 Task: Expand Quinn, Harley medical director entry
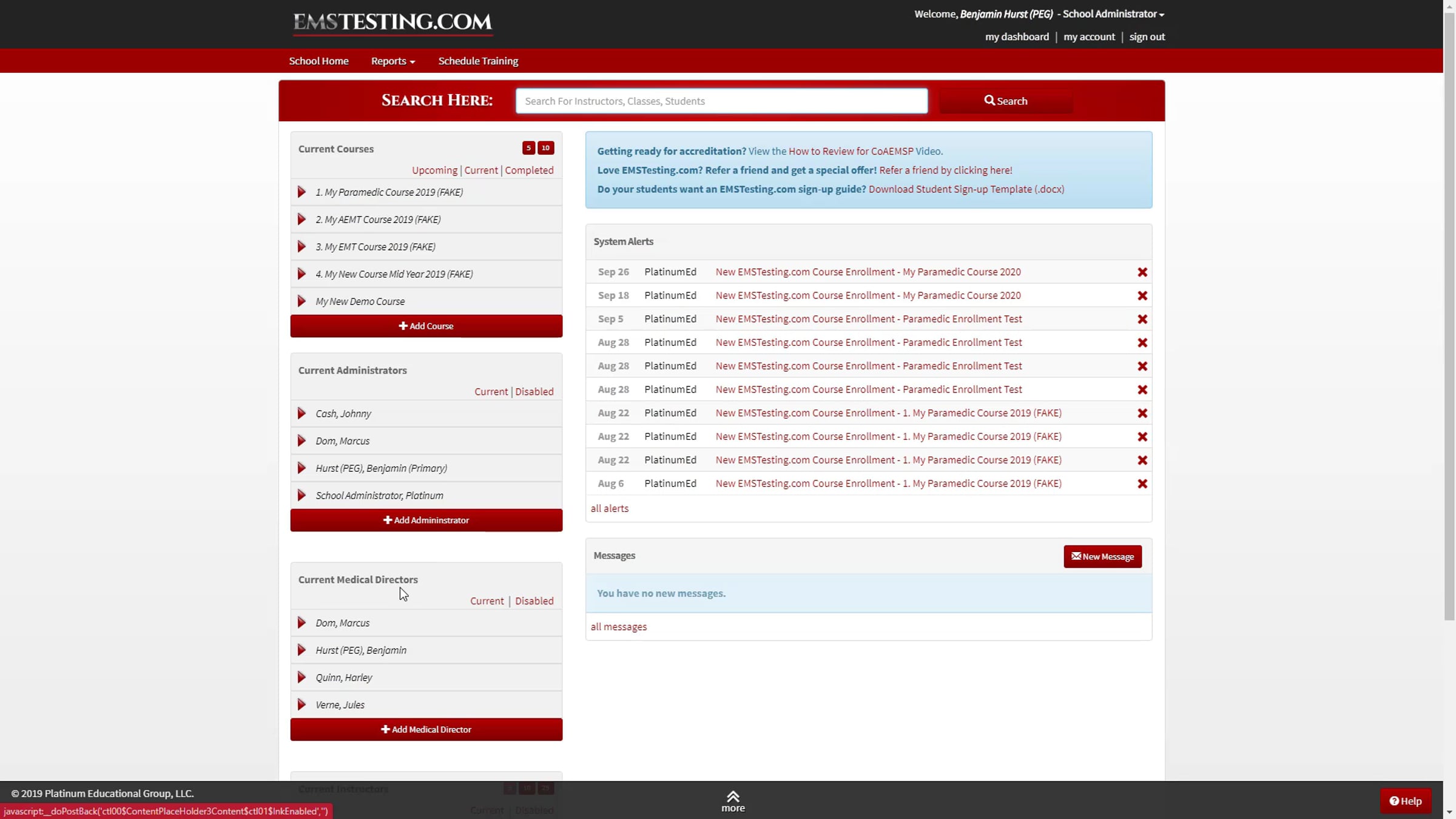pos(302,678)
